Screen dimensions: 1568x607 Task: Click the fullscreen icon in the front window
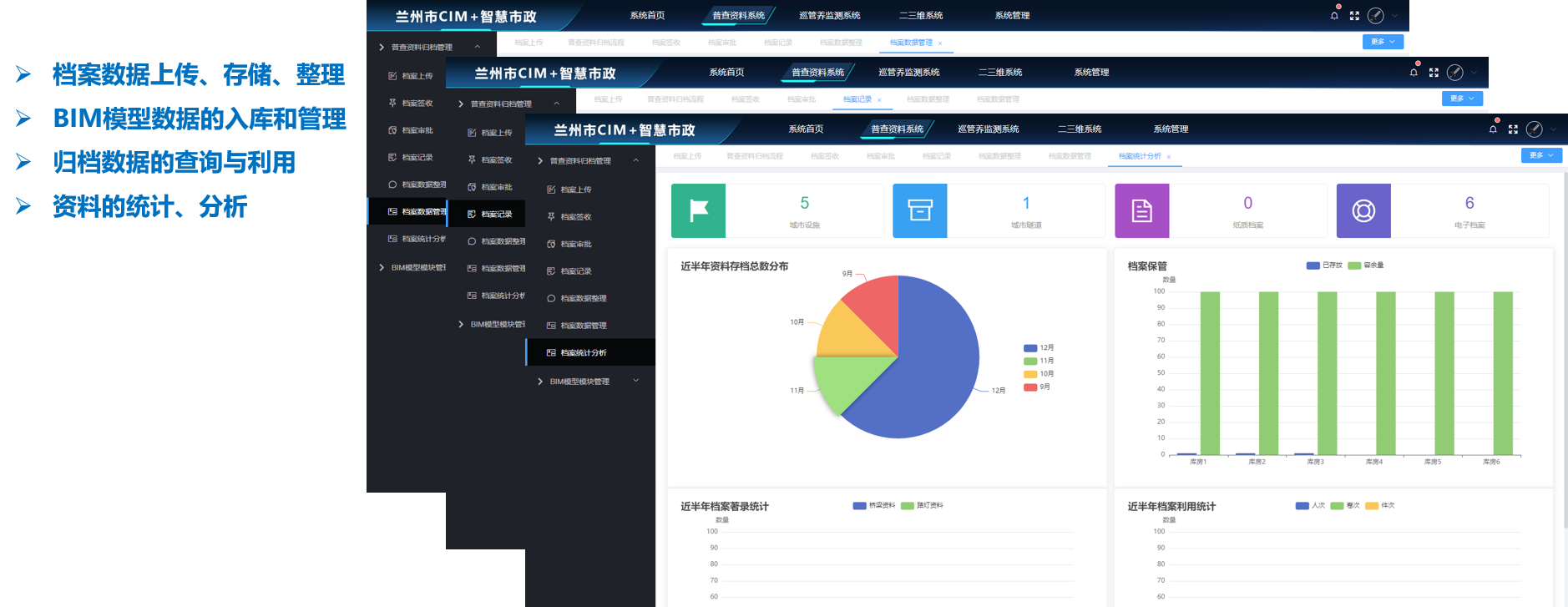pos(1513,129)
